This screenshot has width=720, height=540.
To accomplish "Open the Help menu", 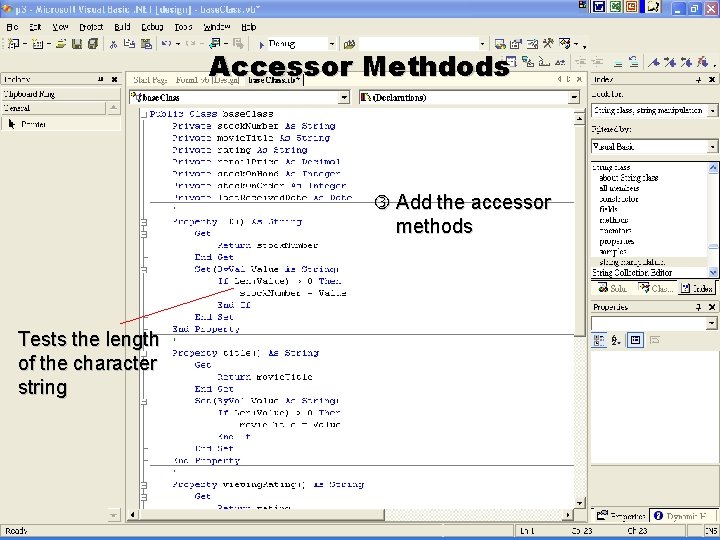I will click(x=248, y=27).
